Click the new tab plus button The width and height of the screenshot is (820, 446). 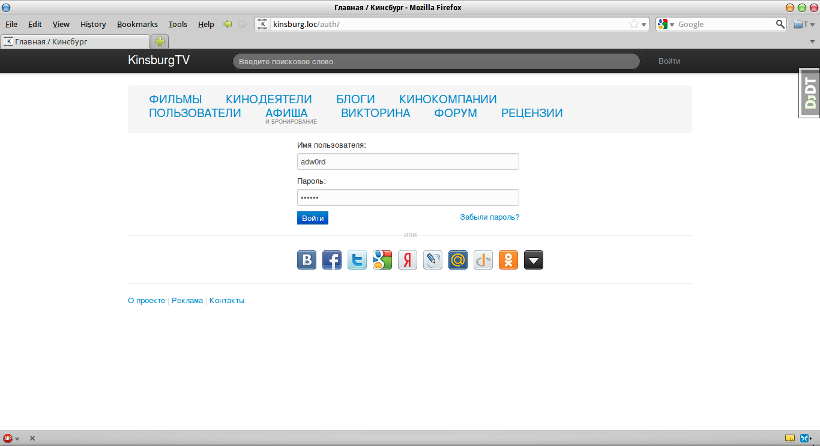(x=160, y=41)
